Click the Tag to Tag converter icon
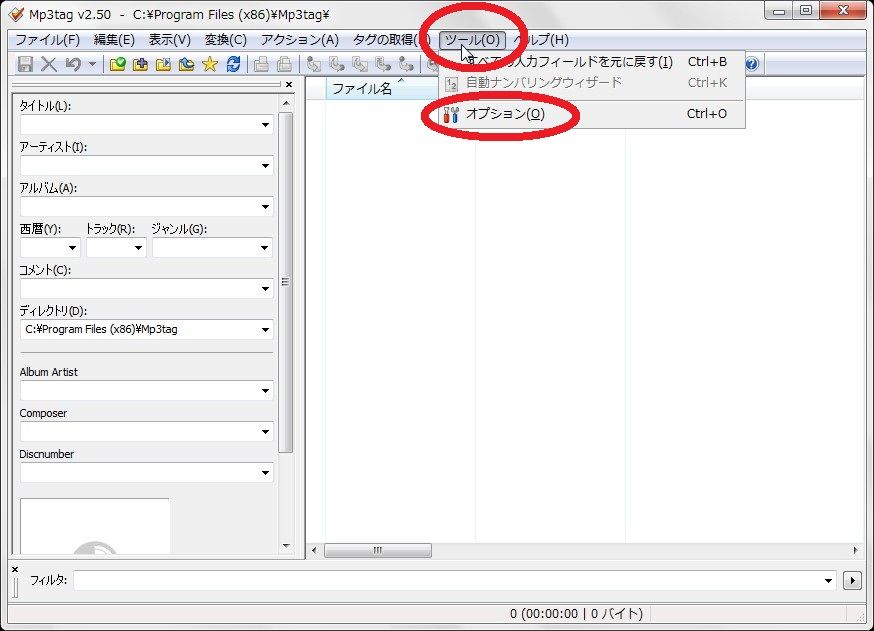 click(406, 65)
